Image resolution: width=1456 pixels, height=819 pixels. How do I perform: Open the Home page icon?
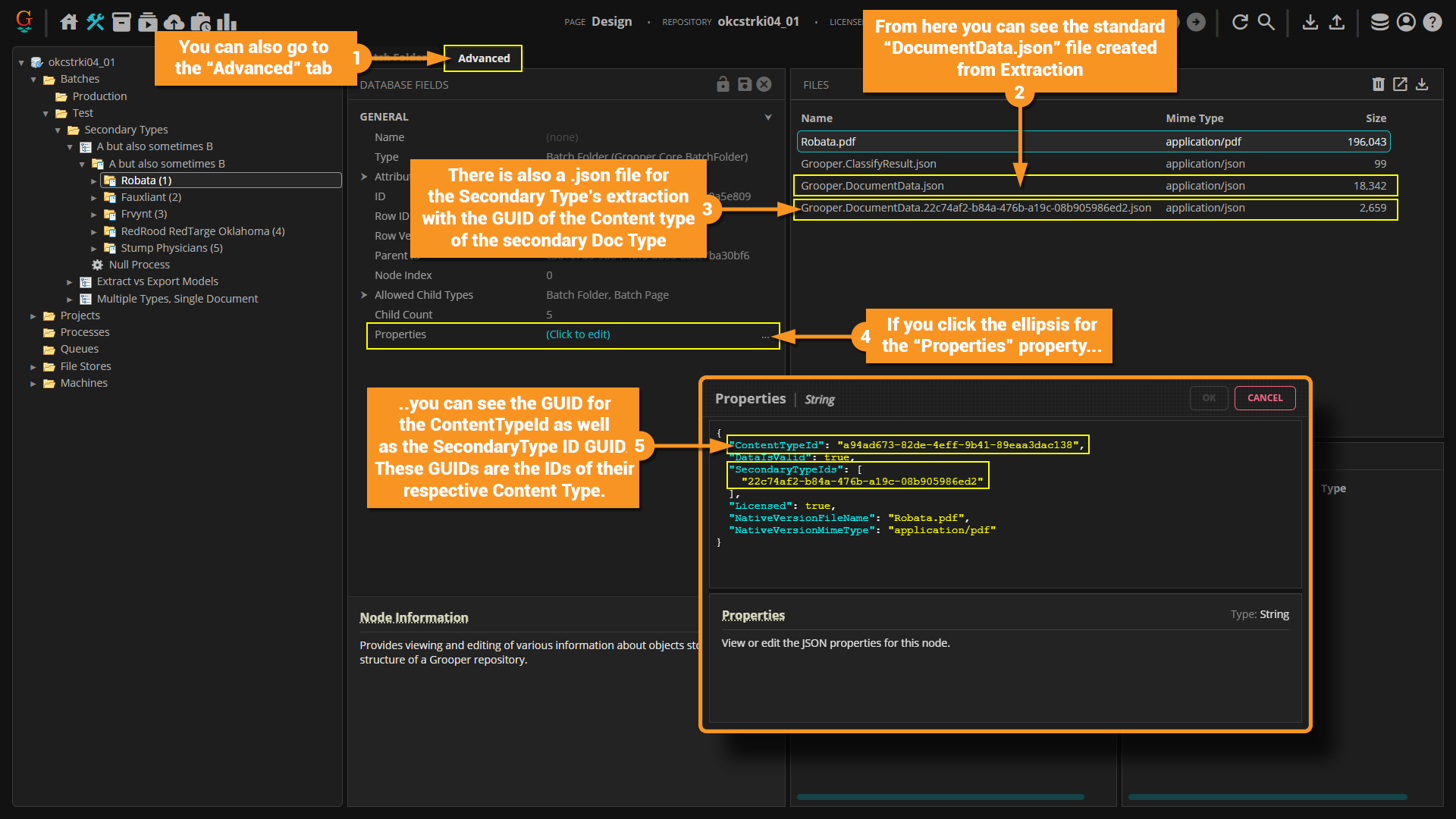(69, 22)
